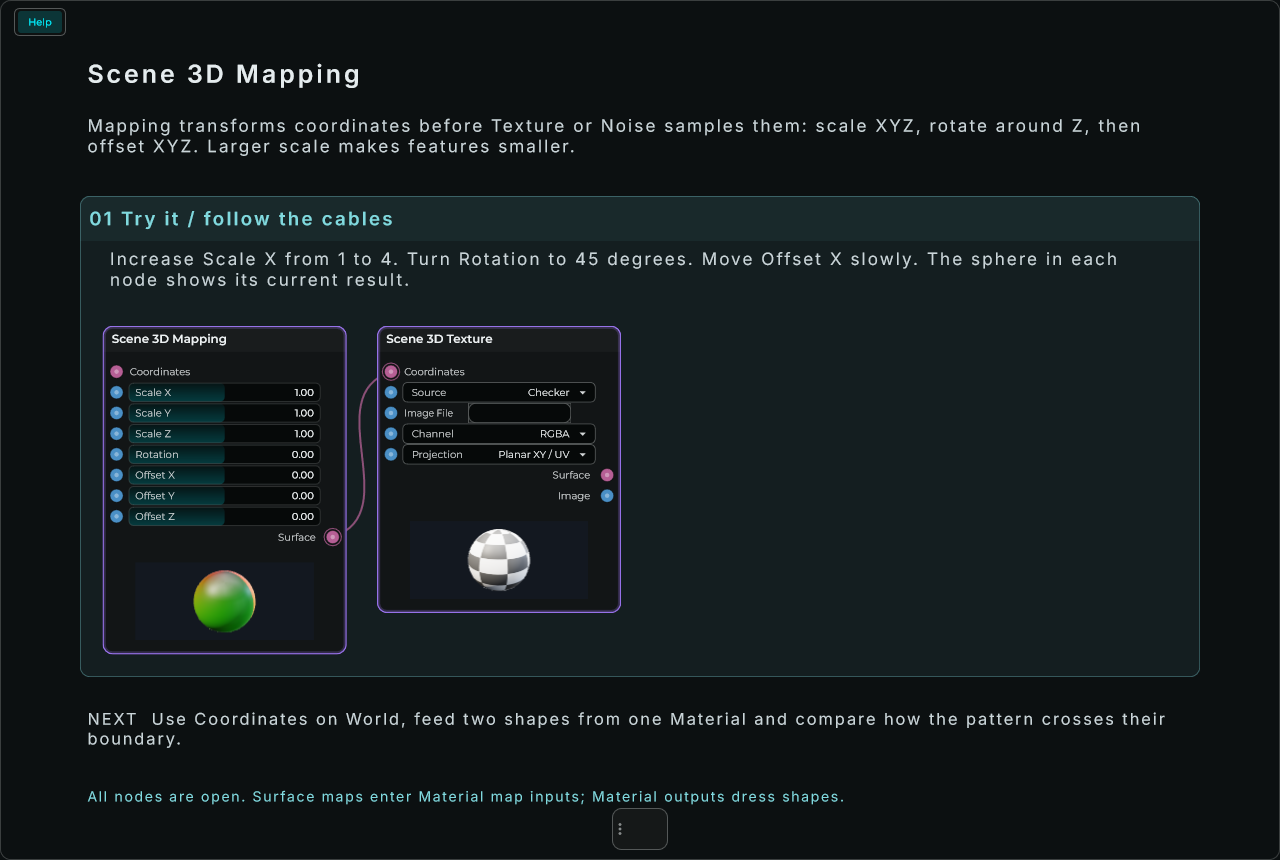The width and height of the screenshot is (1280, 860).
Task: Click the 'All nodes are open' footer text
Action: click(x=466, y=797)
